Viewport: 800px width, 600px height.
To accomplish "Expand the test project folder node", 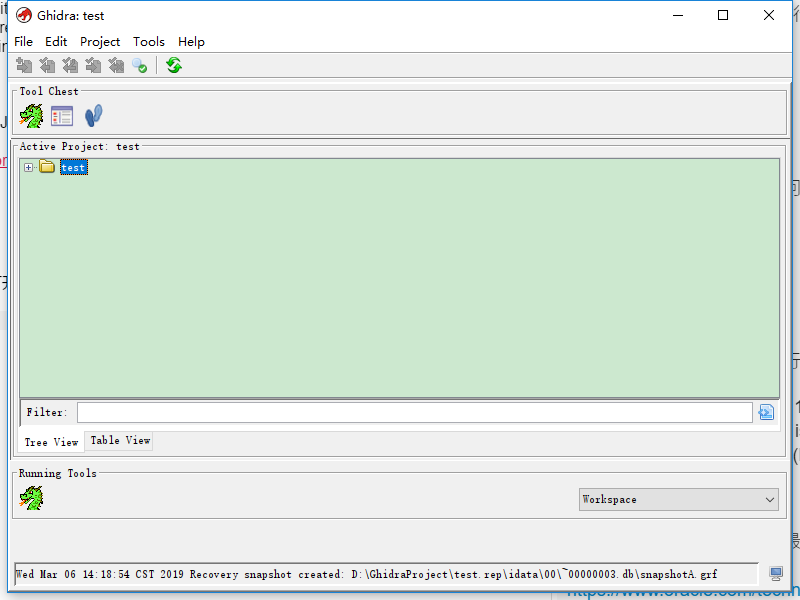I will 28,168.
